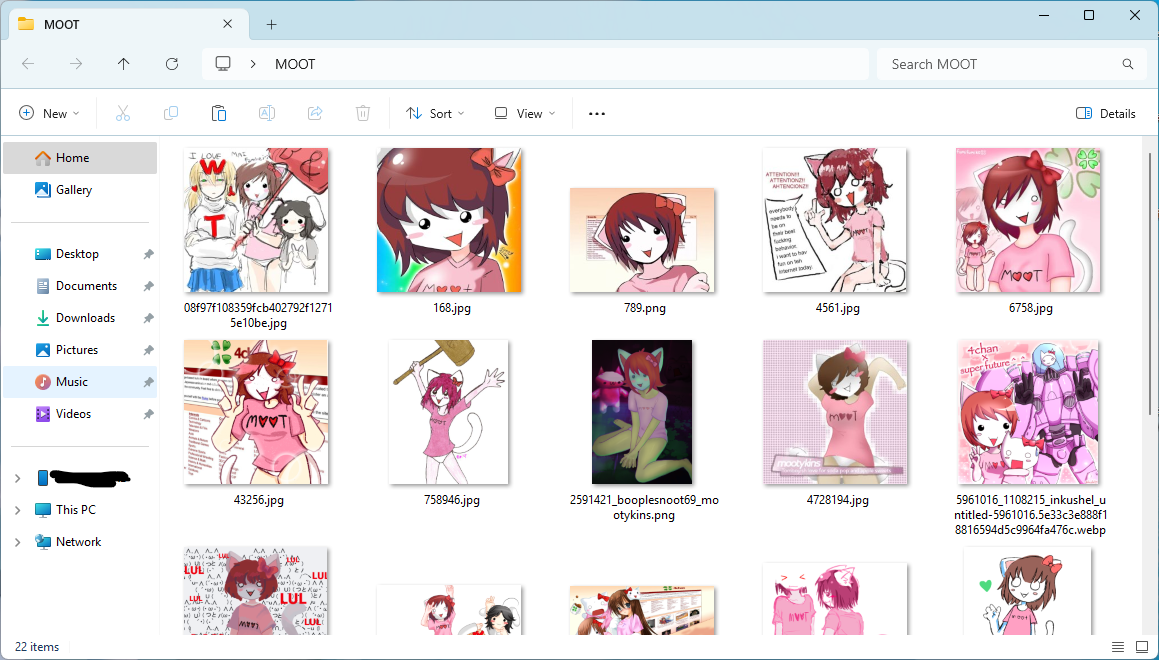This screenshot has height=660, width=1159.
Task: Click the file name 4561.jpg
Action: (x=837, y=308)
